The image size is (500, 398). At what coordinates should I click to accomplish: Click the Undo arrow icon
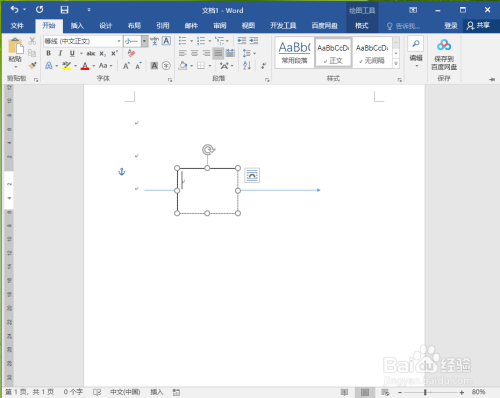pyautogui.click(x=14, y=10)
